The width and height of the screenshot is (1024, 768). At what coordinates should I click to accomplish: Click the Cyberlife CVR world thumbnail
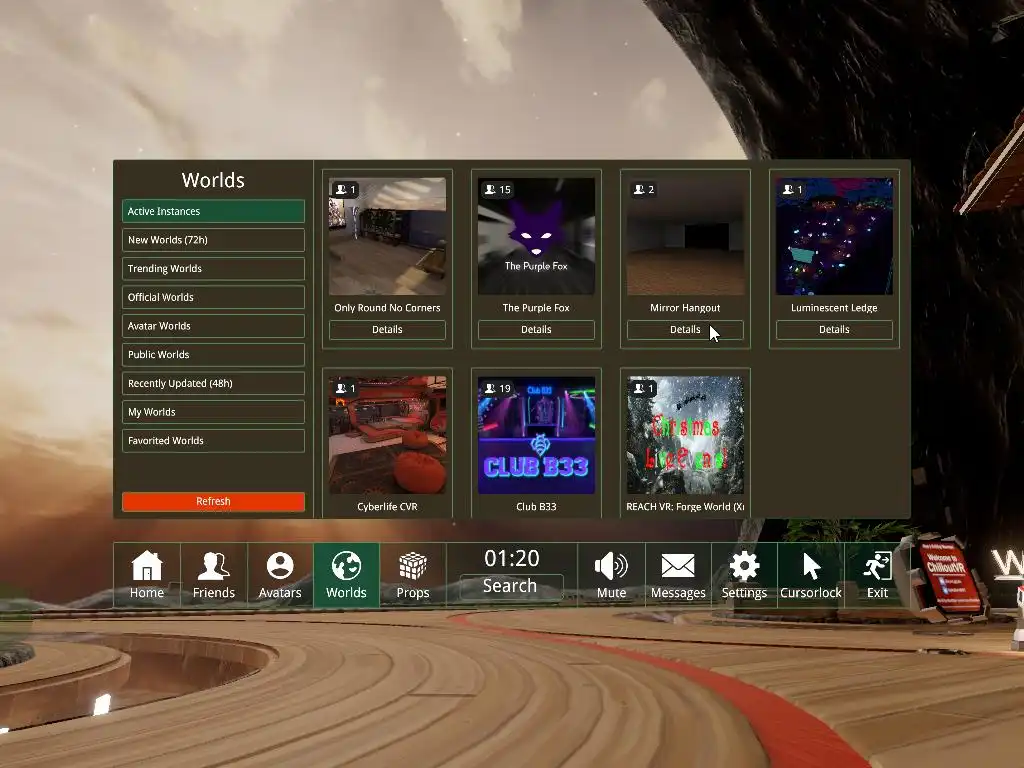tap(387, 436)
